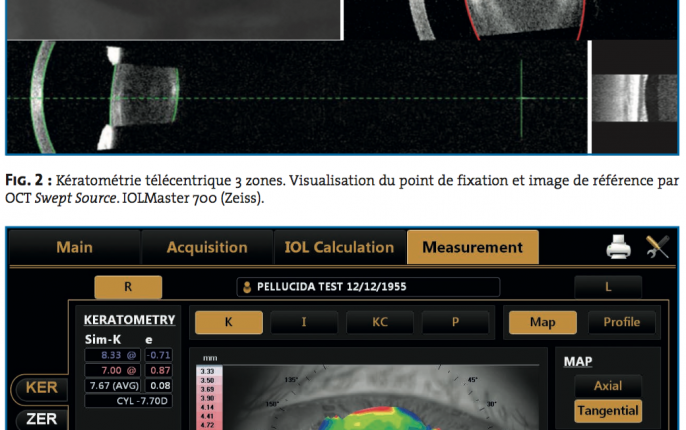
Task: Click the retinal fixation thumbnail beside the OCT scan
Action: (x=635, y=98)
